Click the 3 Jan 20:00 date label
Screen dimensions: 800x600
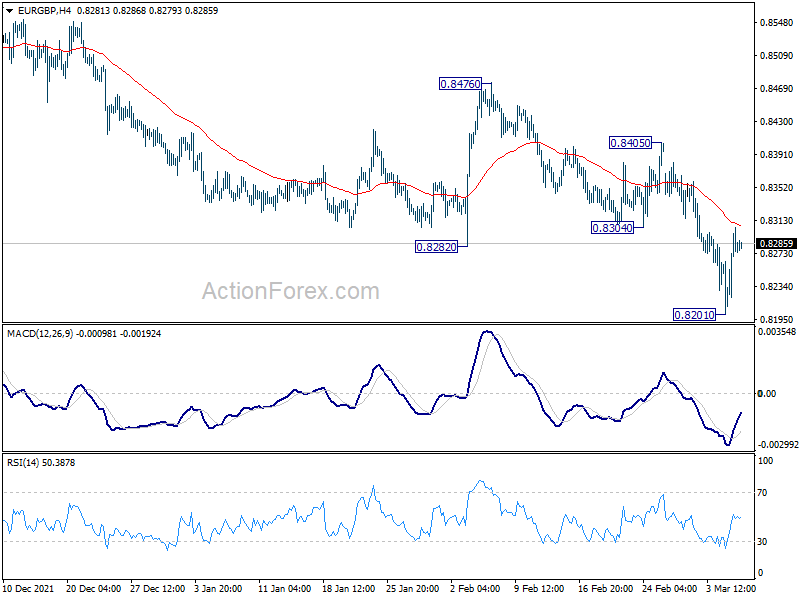(x=218, y=589)
